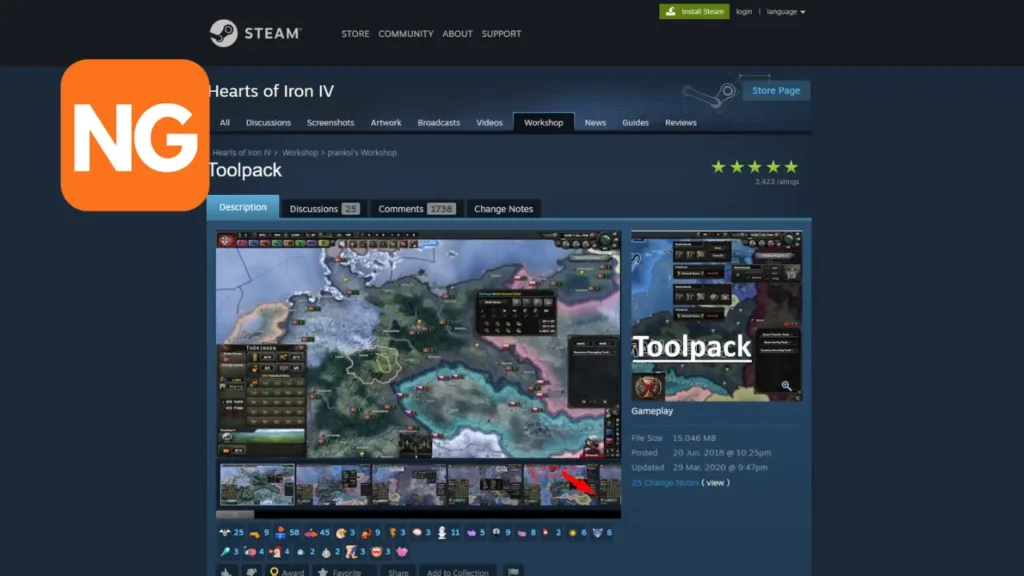Click the large main screenshot preview
Viewport: 1024px width, 576px height.
coord(419,344)
